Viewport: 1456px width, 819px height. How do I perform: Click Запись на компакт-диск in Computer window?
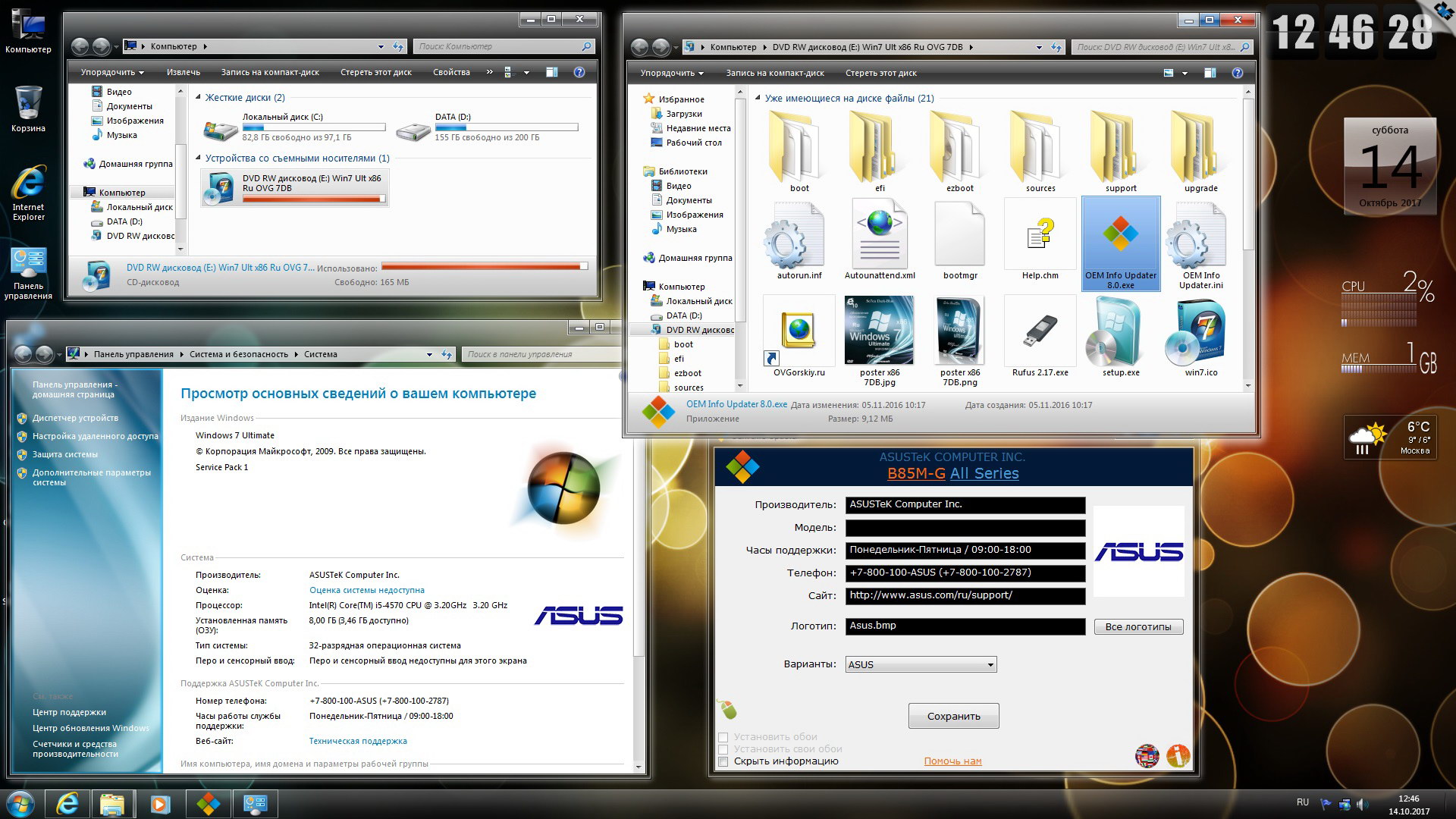270,72
